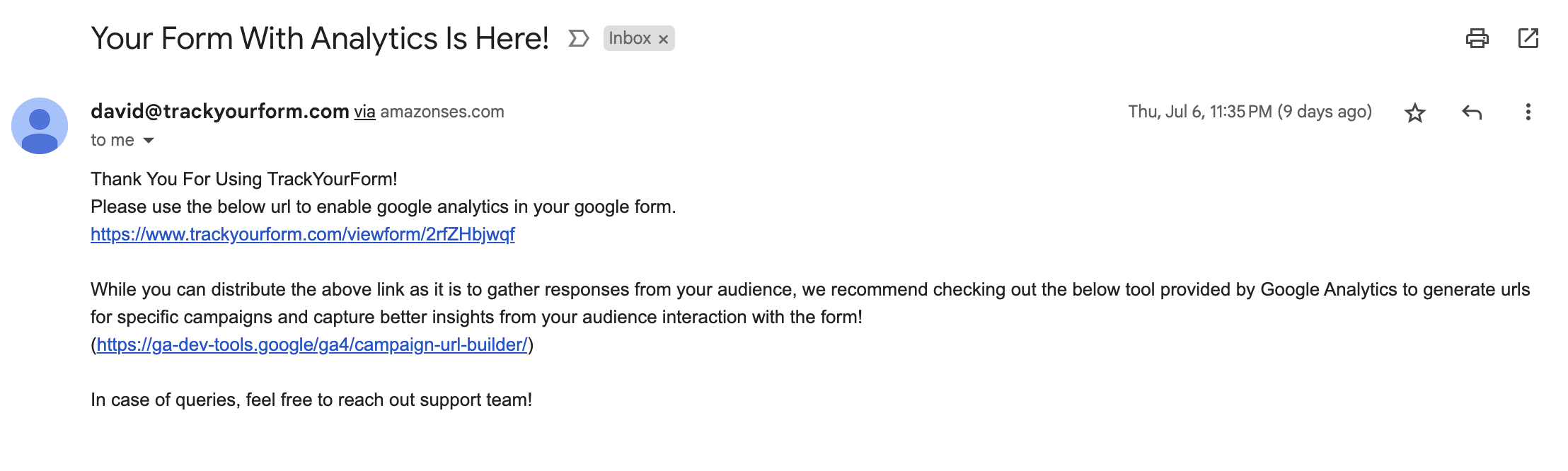Image resolution: width=1568 pixels, height=471 pixels.
Task: Click sender name david@trackyourform.com
Action: point(220,111)
